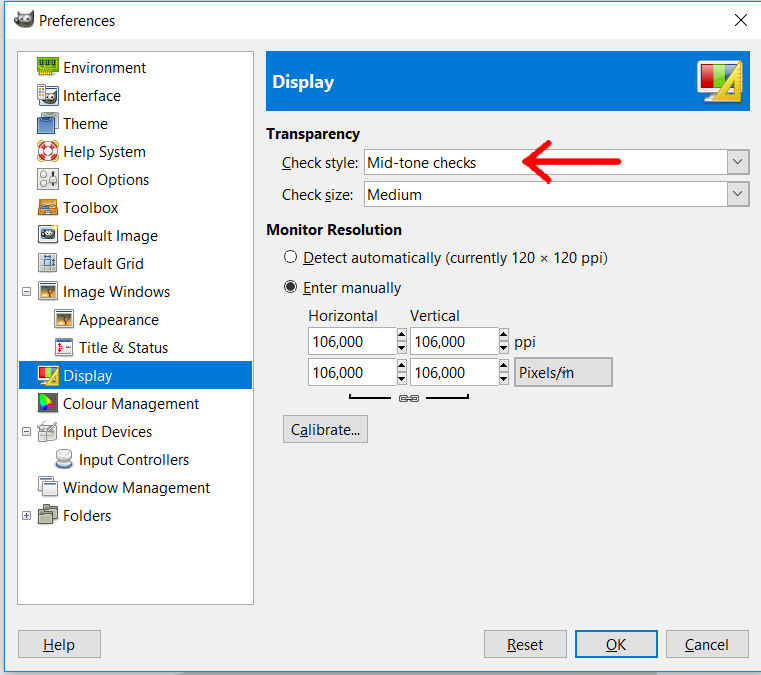This screenshot has height=675, width=761.
Task: Click the Tool Options icon
Action: pyautogui.click(x=48, y=180)
